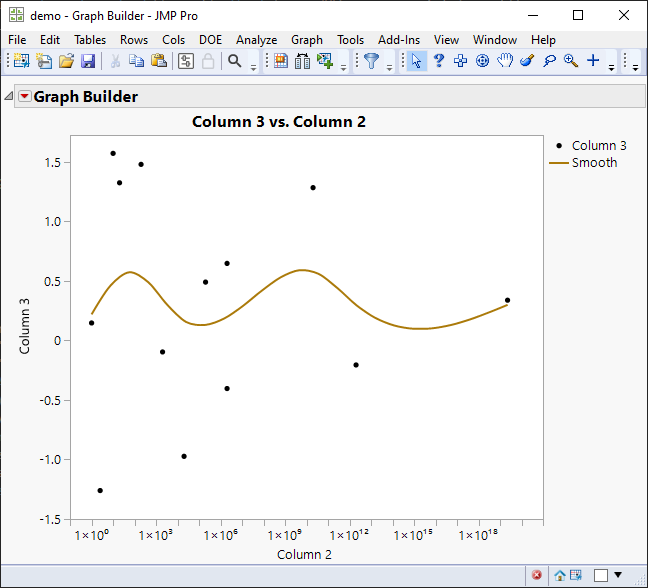648x588 pixels.
Task: Expand overflow arrow after the add-table icon
Action: tap(343, 67)
